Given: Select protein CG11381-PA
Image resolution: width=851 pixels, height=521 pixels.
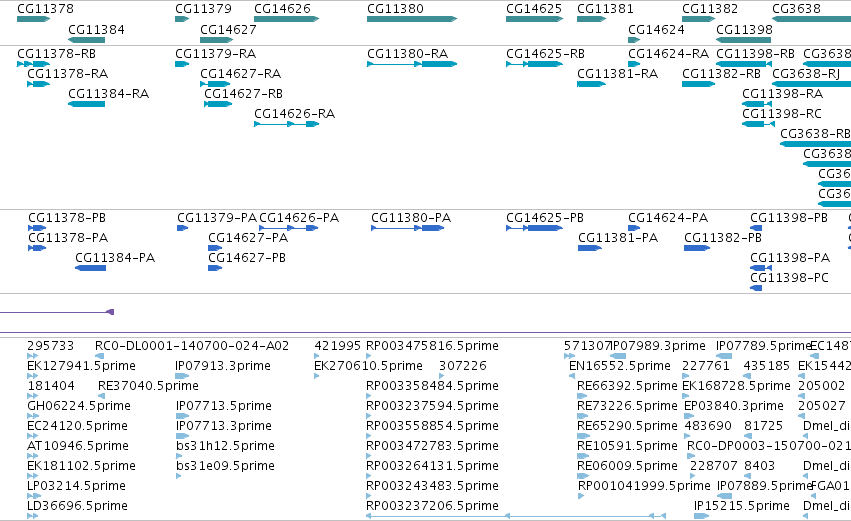Looking at the screenshot, I should (618, 238).
